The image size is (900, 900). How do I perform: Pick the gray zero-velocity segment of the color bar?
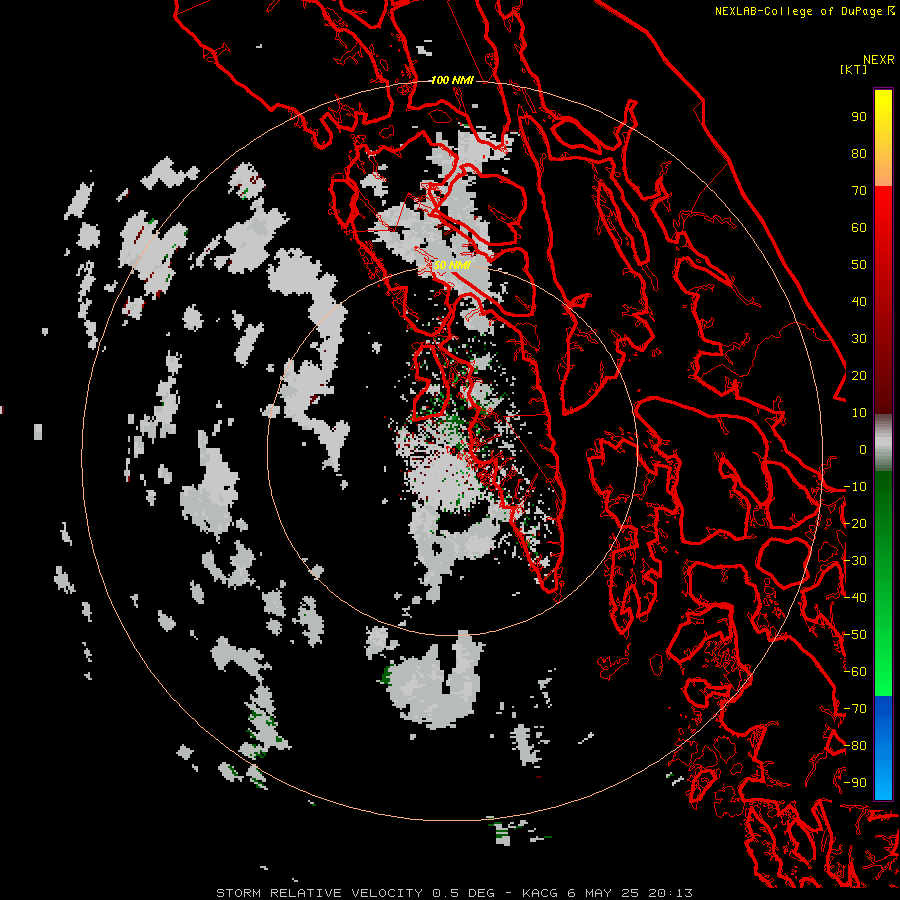coord(883,443)
